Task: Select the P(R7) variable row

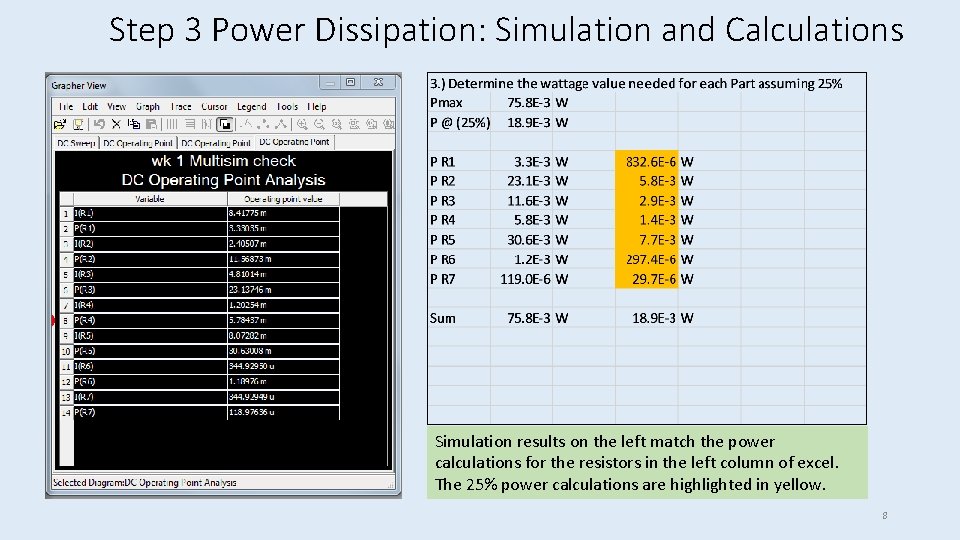Action: click(x=150, y=412)
